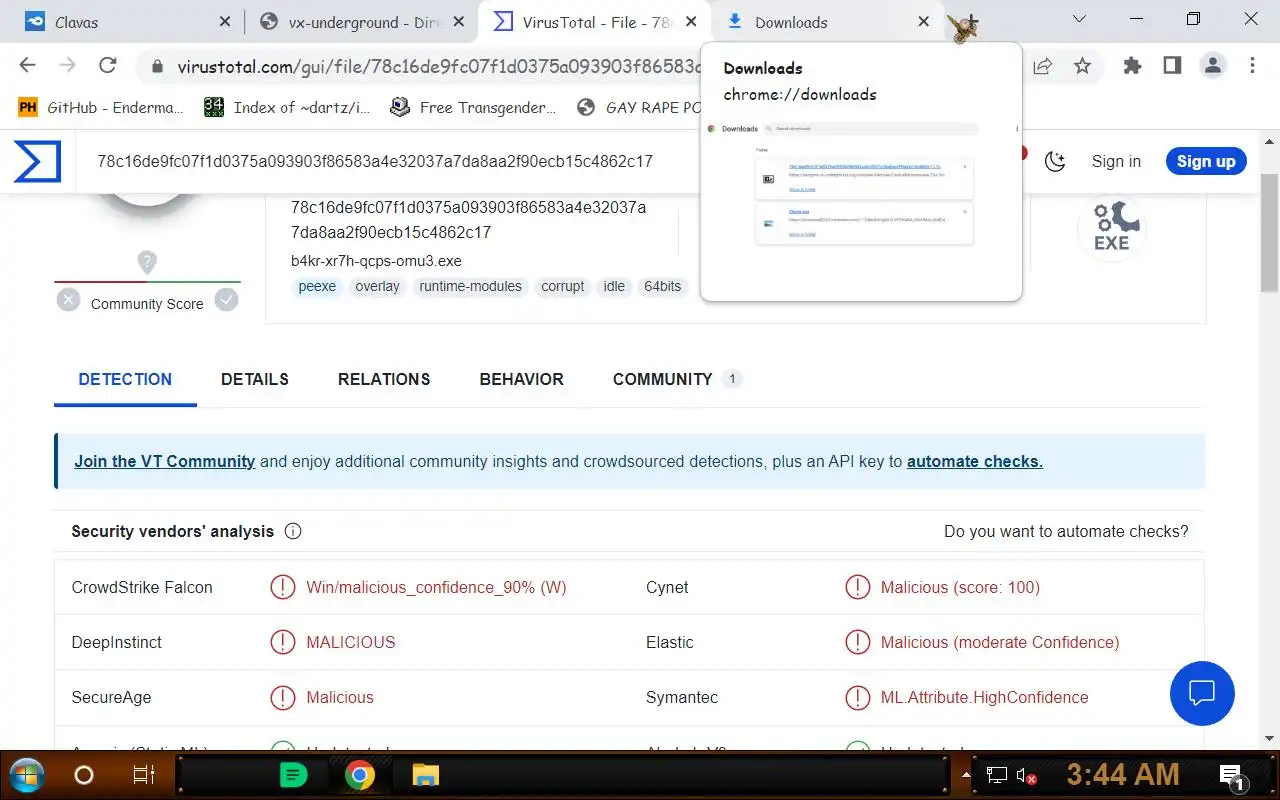1280x800 pixels.
Task: Open the COMMUNITY tab
Action: coord(676,379)
